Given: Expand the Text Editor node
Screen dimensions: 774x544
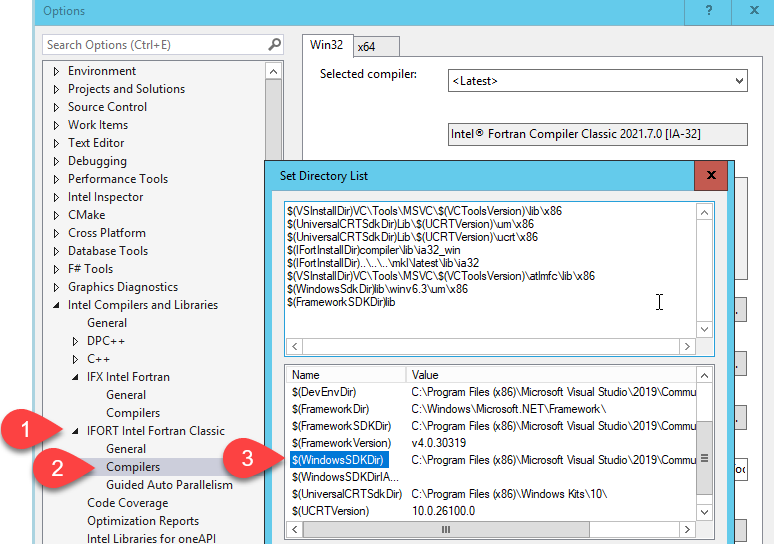Looking at the screenshot, I should [x=56, y=143].
